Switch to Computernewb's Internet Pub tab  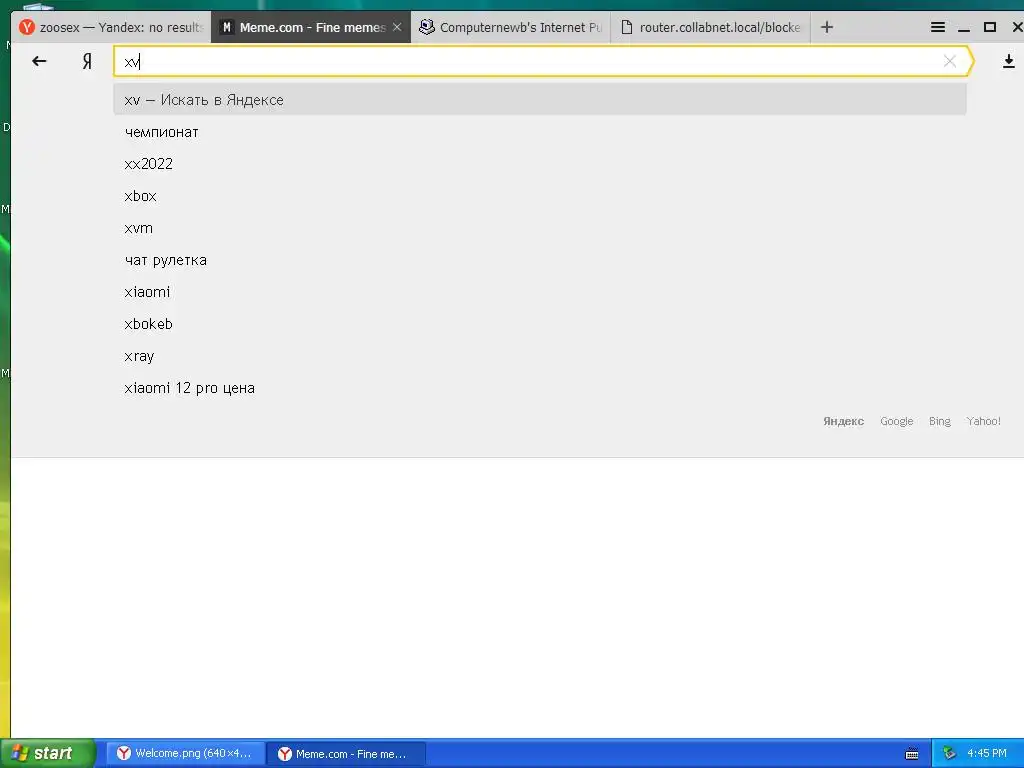click(511, 27)
